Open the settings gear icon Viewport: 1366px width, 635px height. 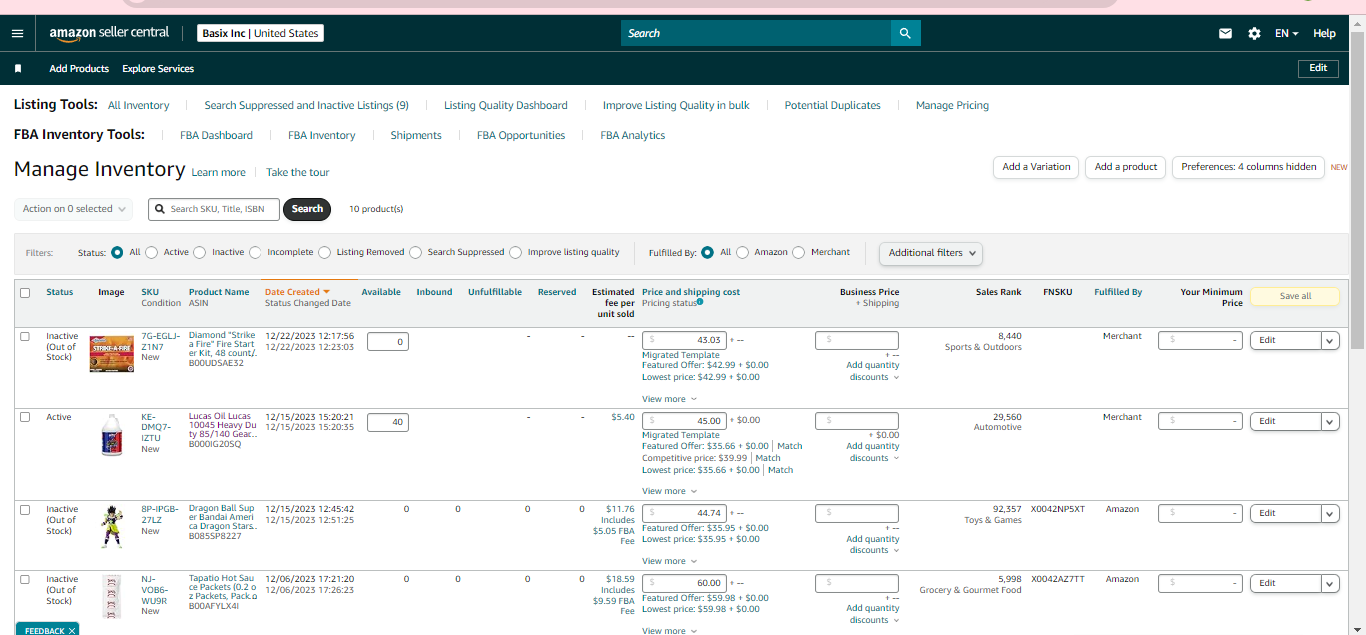(x=1254, y=33)
